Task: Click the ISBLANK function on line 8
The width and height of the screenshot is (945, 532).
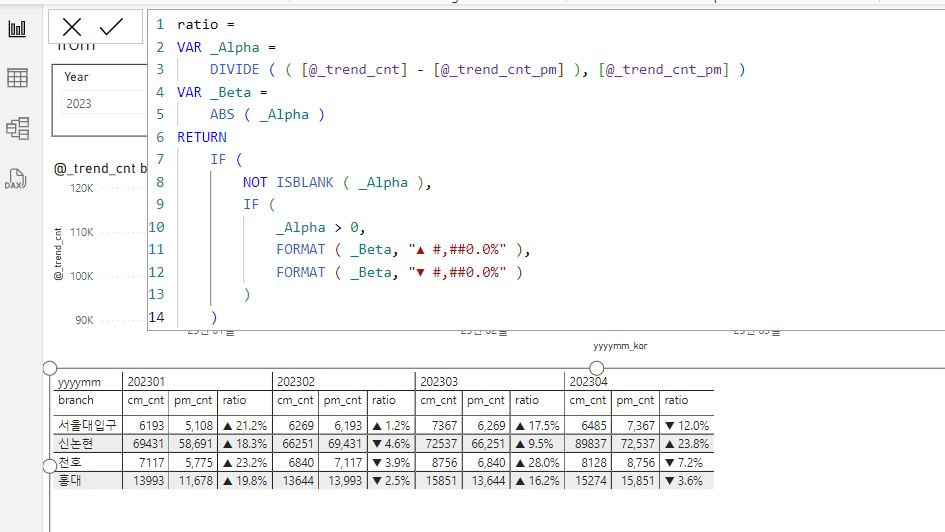Action: [x=304, y=183]
